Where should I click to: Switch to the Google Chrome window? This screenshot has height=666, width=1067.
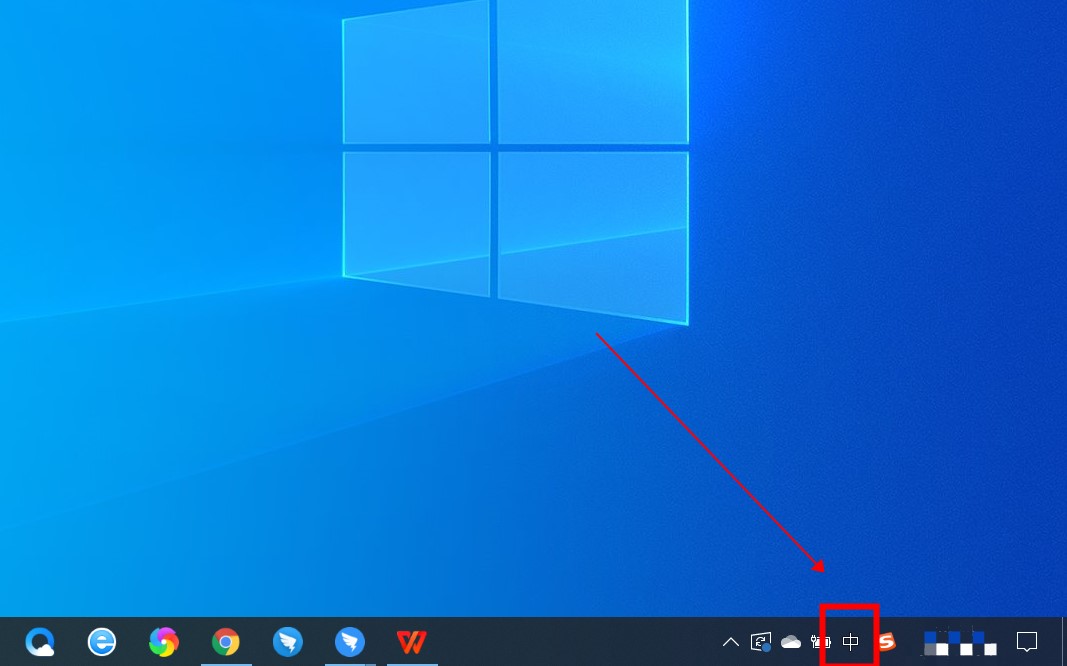coord(226,641)
